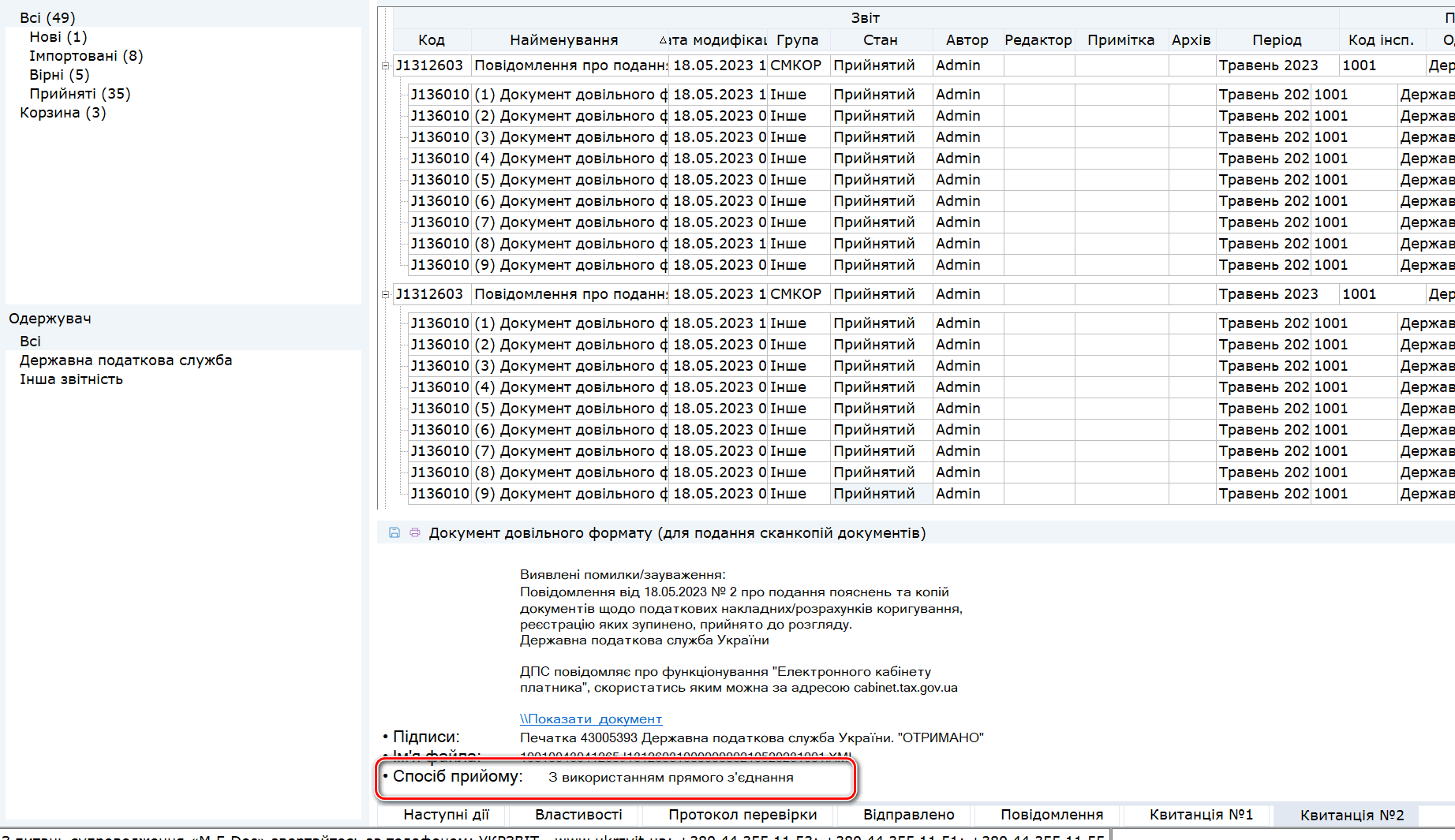Switch to Квитанція №1 tab
Screen dimensions: 1455x840
1200,815
